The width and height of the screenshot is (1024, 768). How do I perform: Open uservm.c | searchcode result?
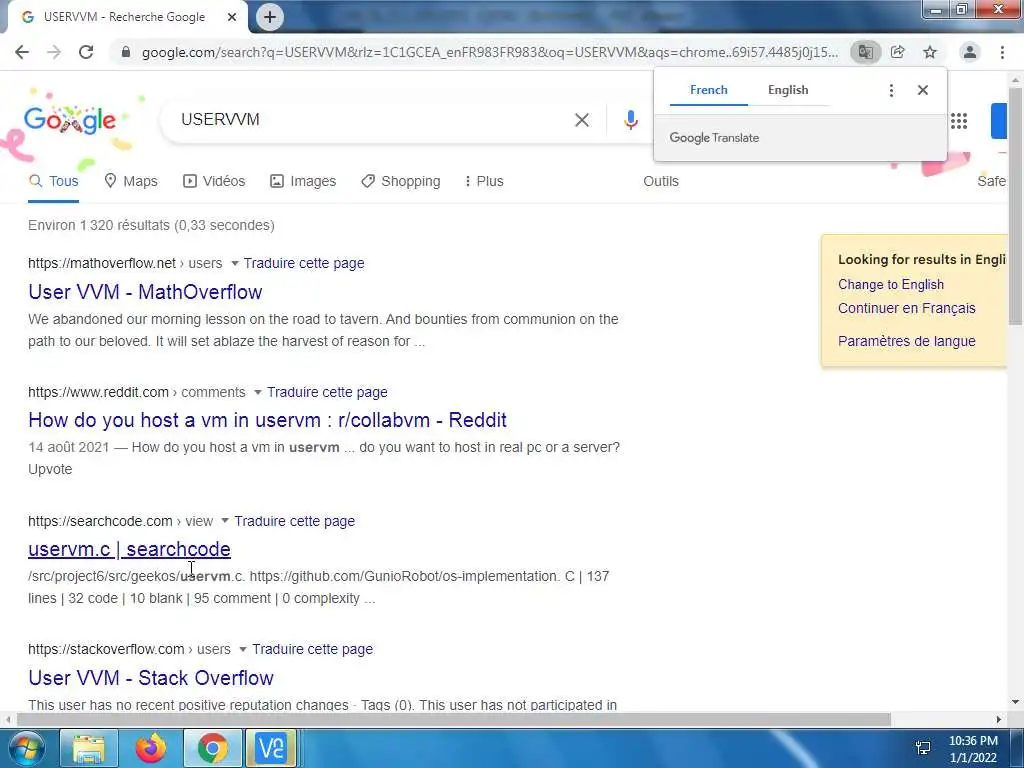pos(129,549)
